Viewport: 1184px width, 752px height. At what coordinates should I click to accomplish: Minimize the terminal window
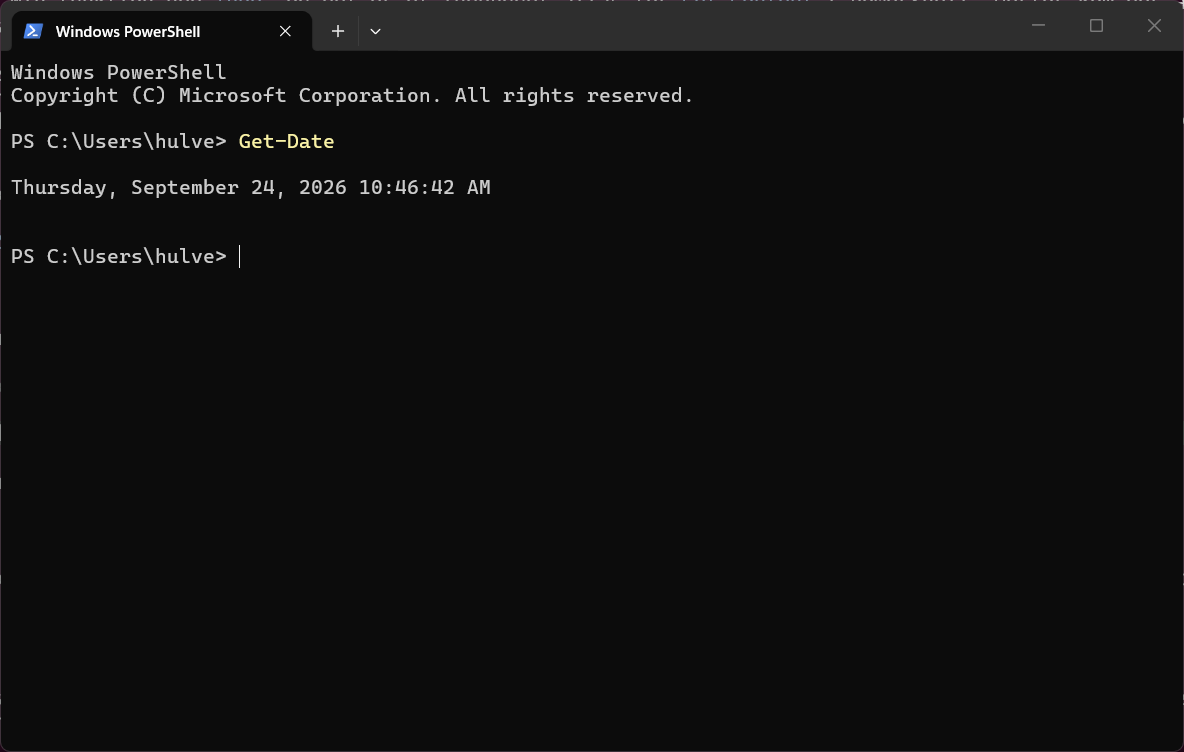click(1038, 26)
